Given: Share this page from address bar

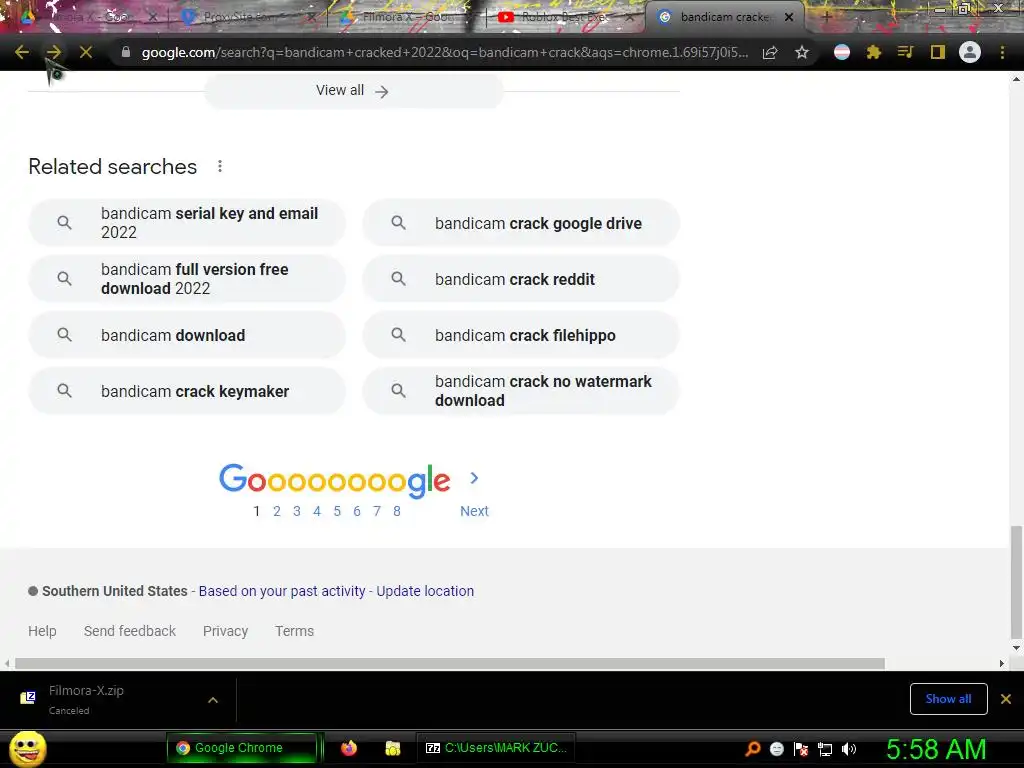Looking at the screenshot, I should point(770,52).
